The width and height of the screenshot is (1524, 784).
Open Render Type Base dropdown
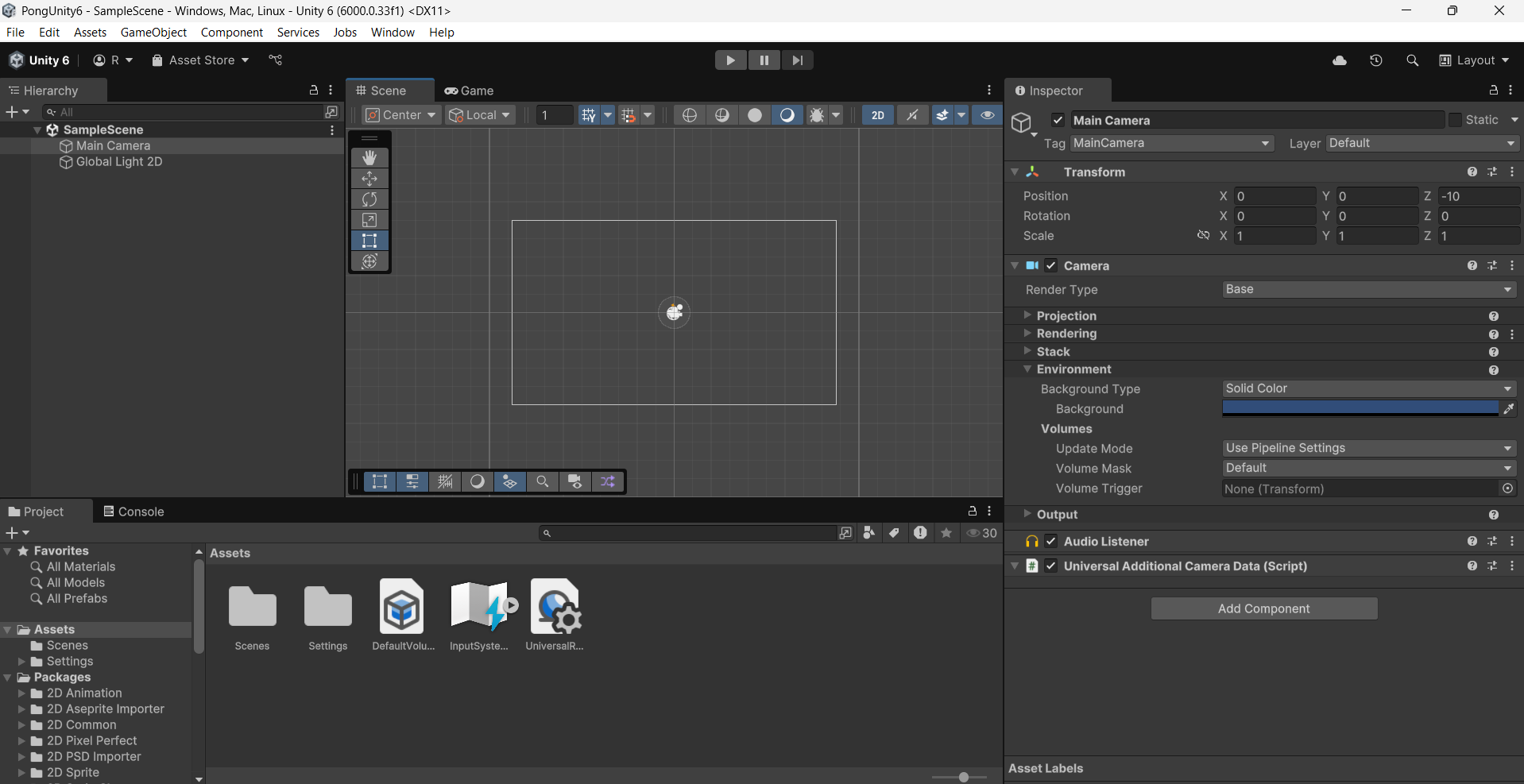click(x=1369, y=289)
